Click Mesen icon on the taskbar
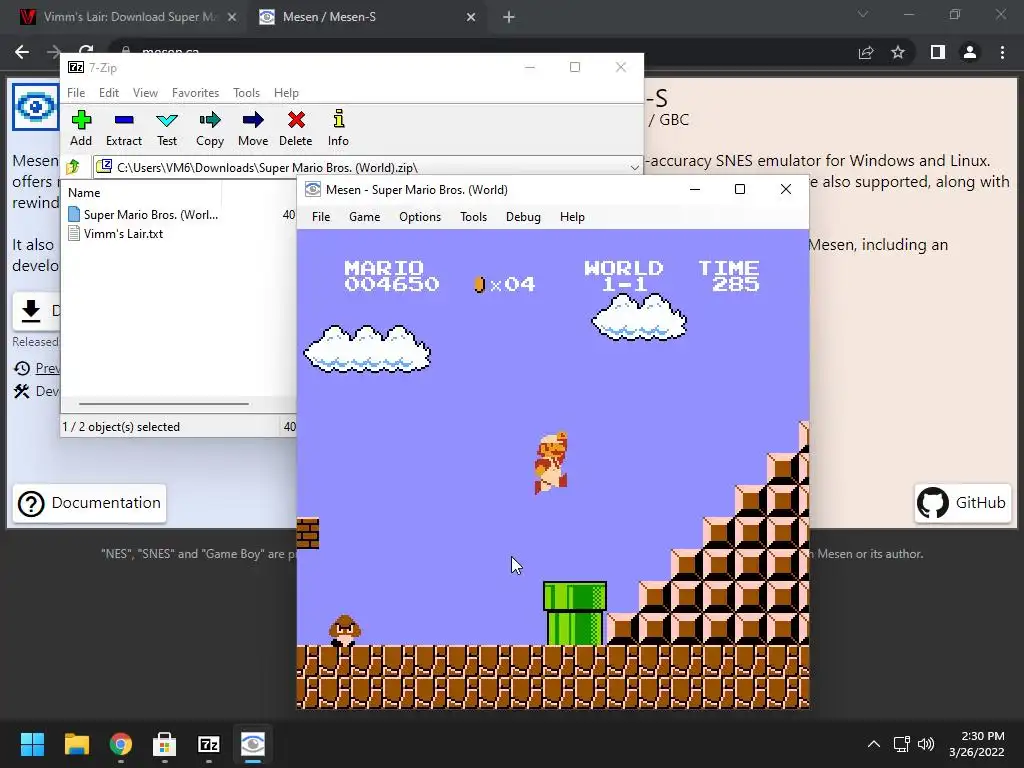Screen dimensions: 1024x768 (x=253, y=744)
